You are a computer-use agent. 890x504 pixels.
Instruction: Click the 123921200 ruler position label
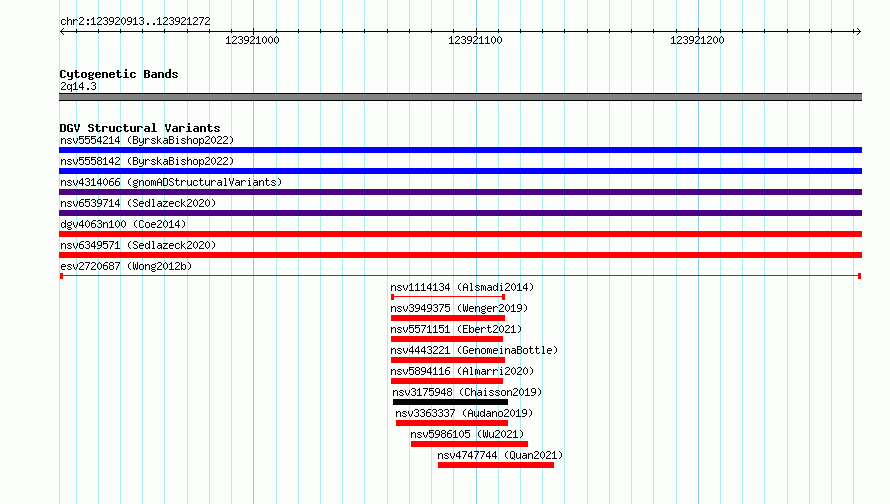pos(697,40)
